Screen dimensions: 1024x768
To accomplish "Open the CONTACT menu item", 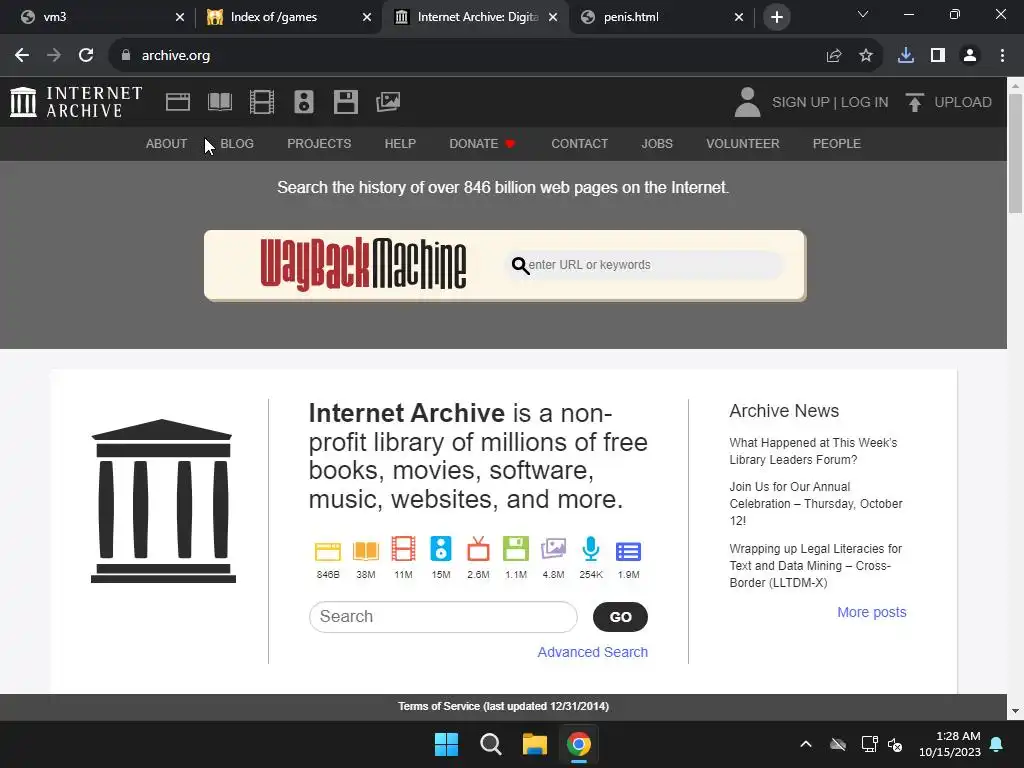I will pyautogui.click(x=579, y=144).
